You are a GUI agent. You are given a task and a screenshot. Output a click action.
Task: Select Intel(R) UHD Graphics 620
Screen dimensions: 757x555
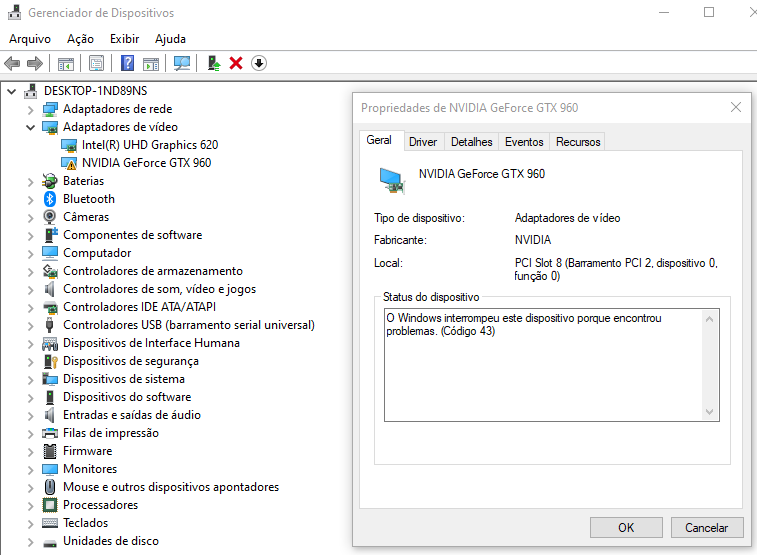click(150, 145)
